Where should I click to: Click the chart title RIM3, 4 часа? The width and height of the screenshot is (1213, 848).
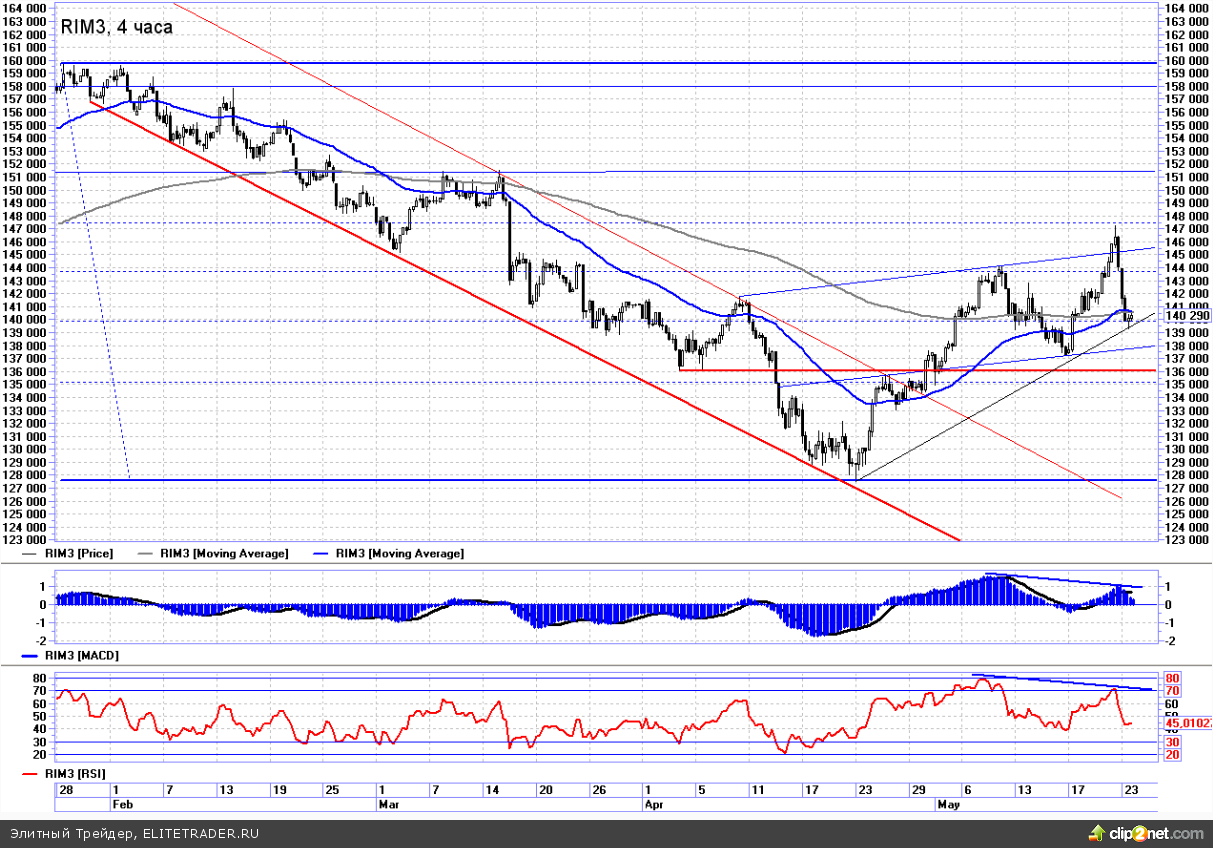(x=117, y=28)
